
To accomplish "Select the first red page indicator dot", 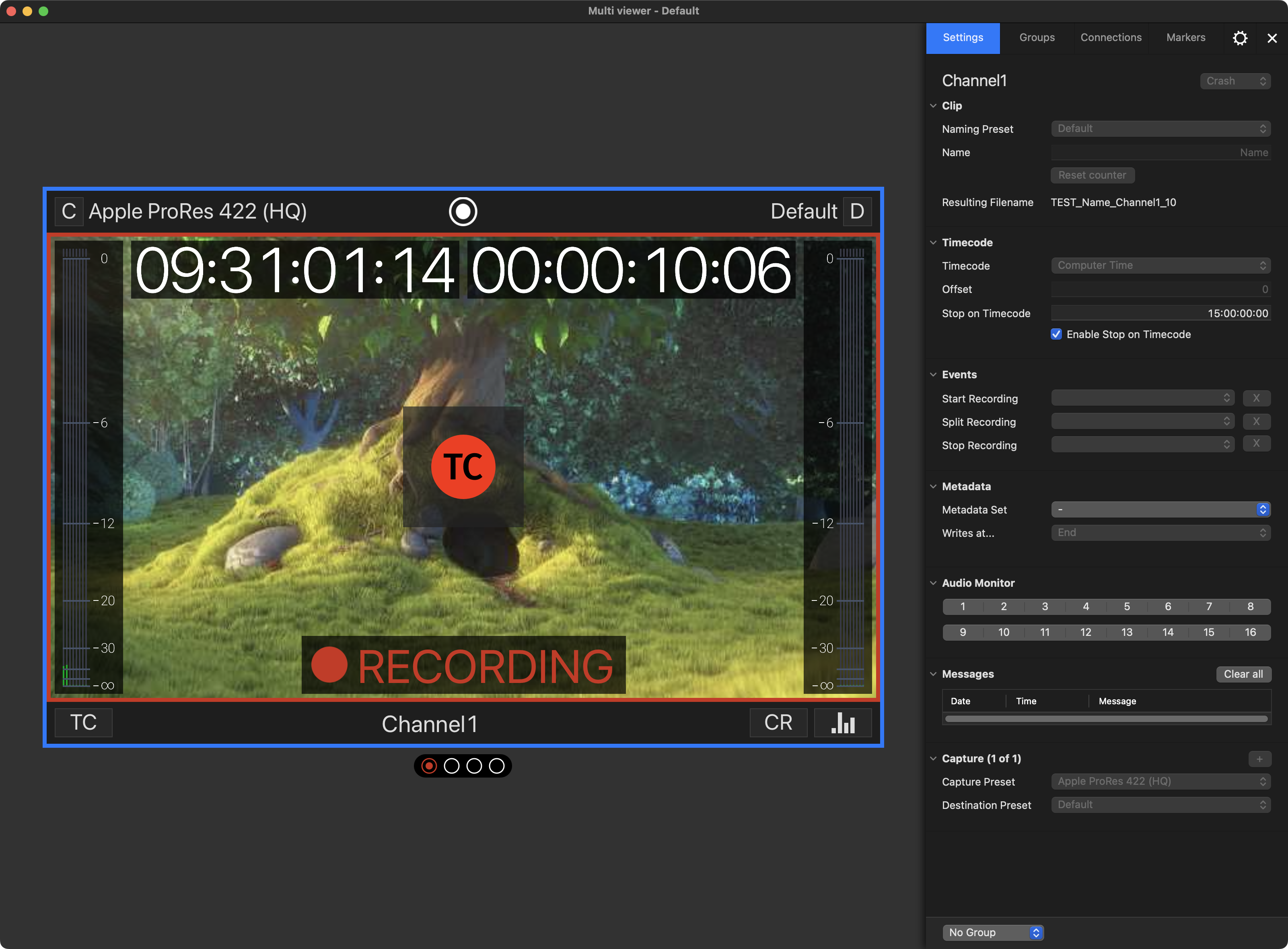I will pyautogui.click(x=429, y=766).
